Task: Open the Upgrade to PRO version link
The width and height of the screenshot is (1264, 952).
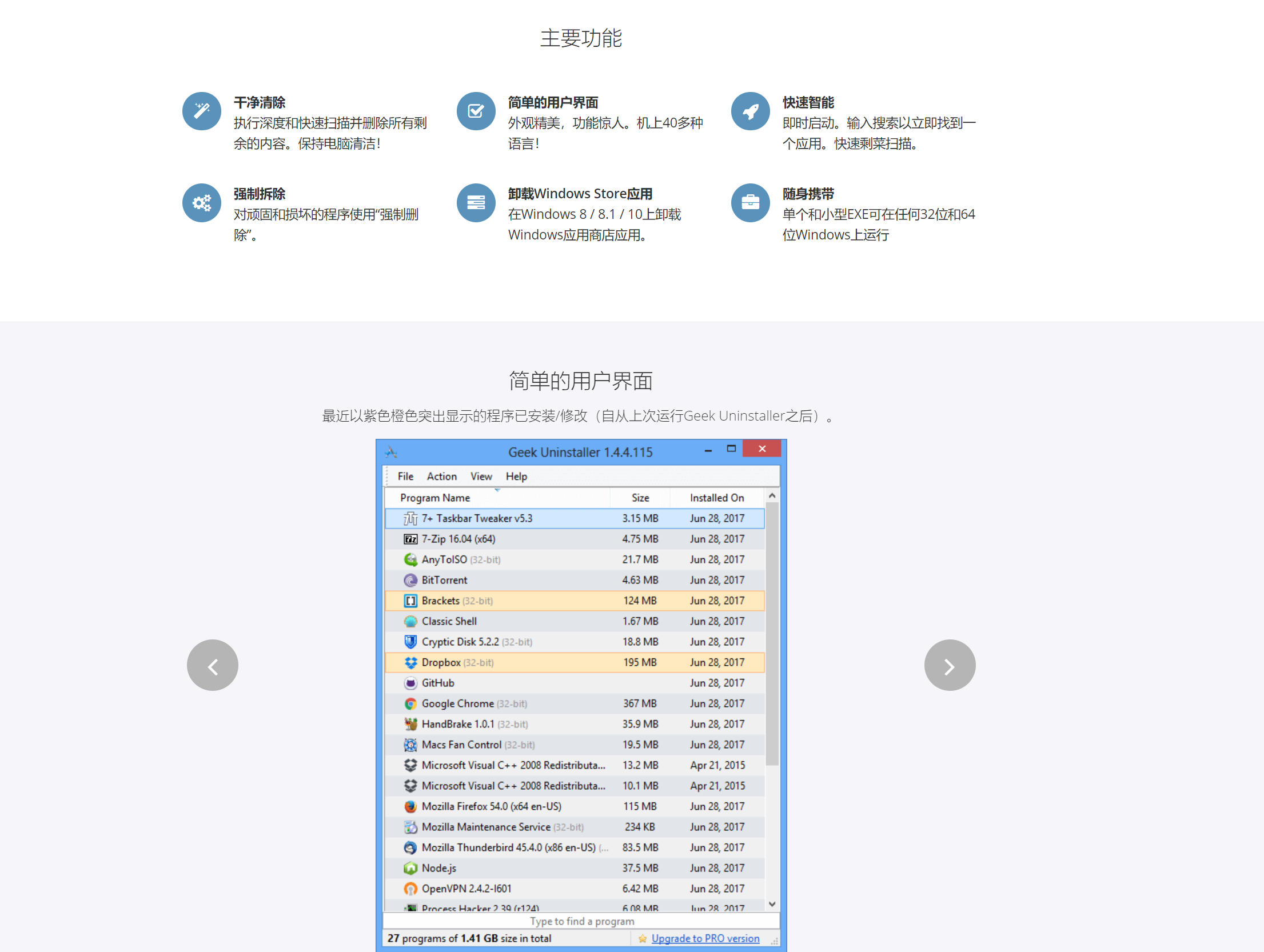Action: tap(705, 938)
